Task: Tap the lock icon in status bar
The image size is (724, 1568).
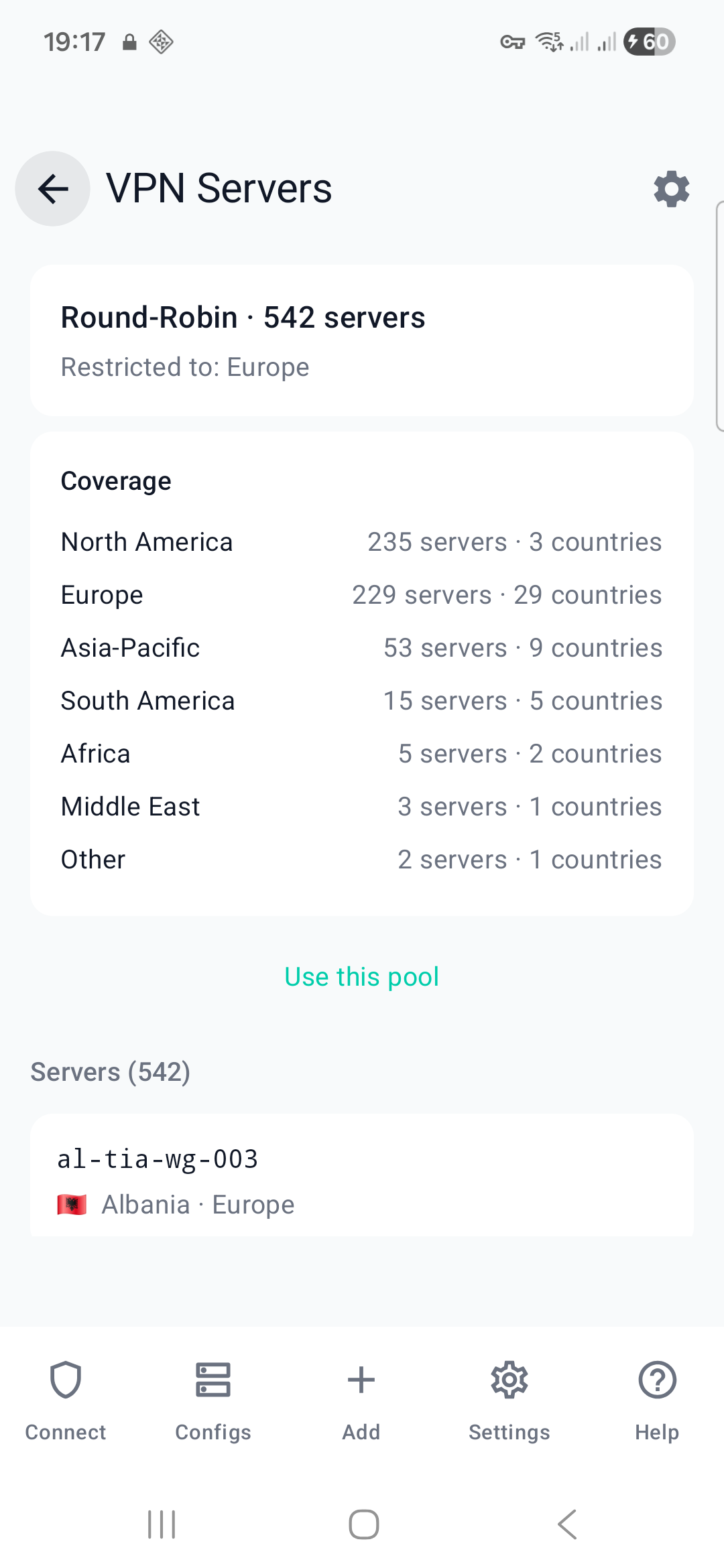Action: (x=129, y=42)
